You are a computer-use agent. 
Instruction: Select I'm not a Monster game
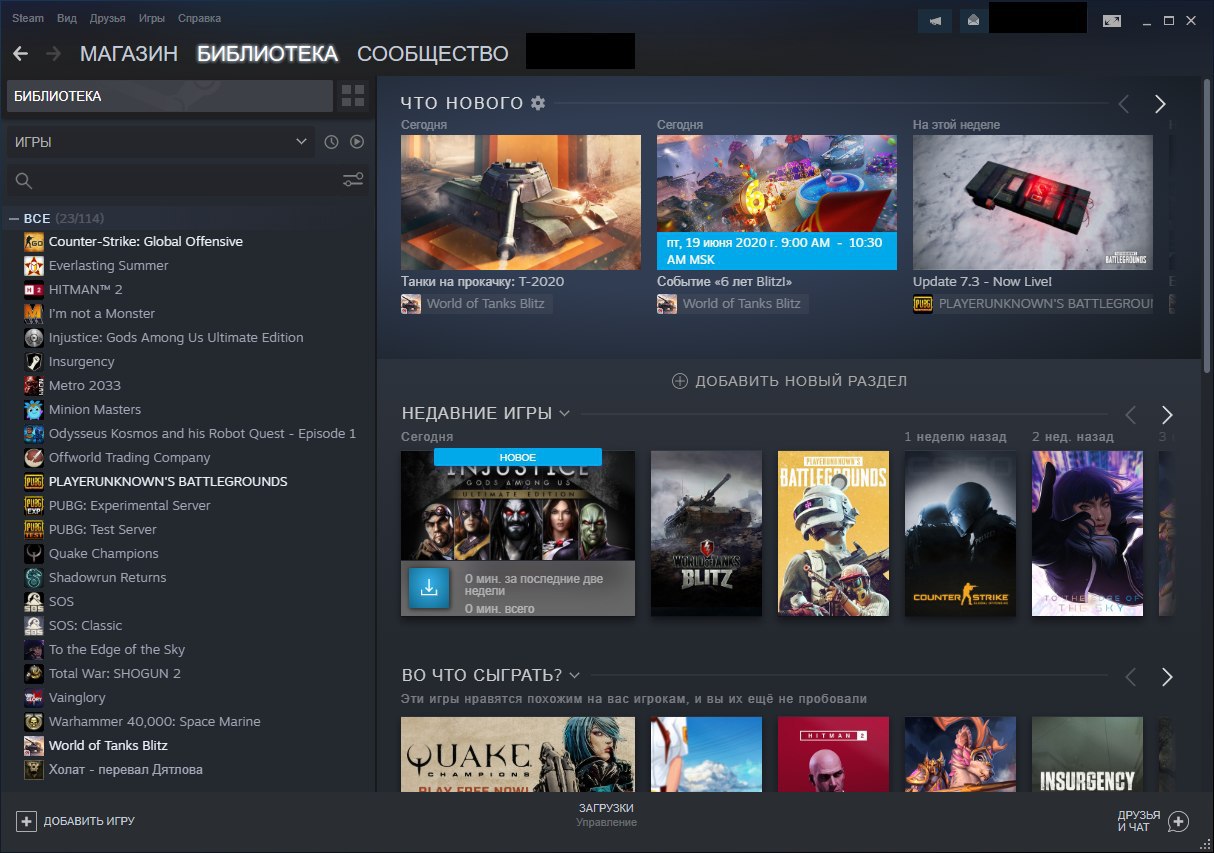[102, 314]
